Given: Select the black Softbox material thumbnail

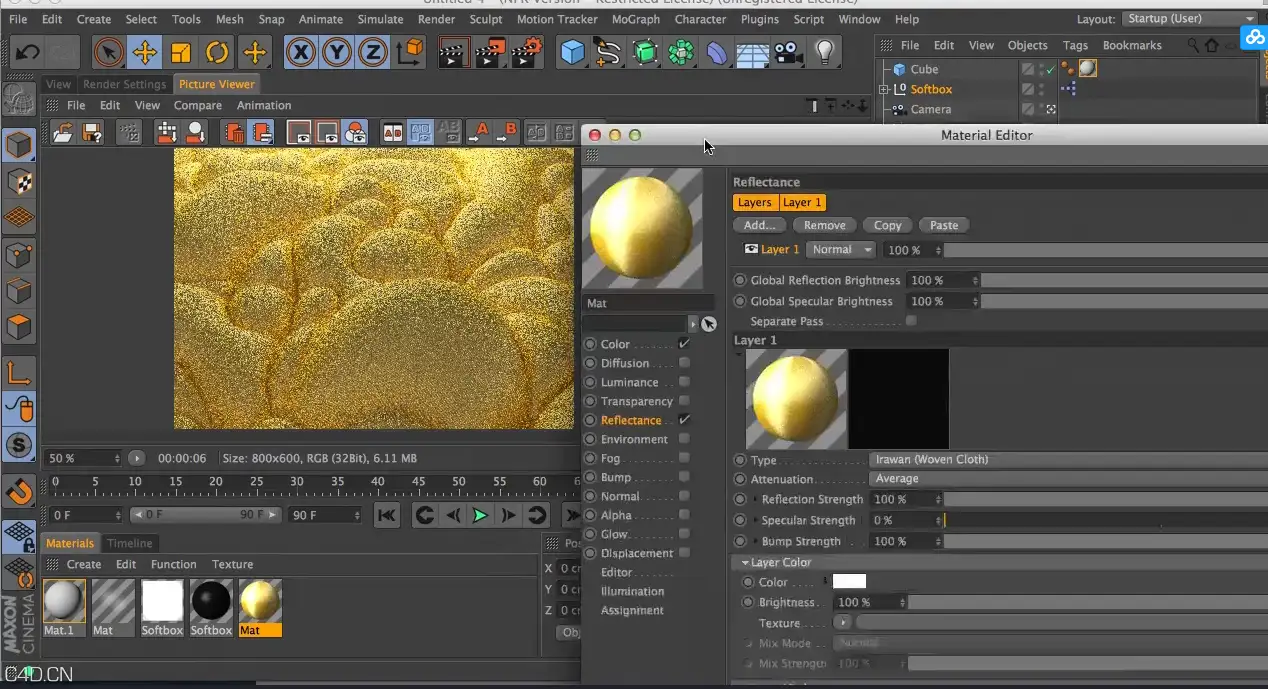Looking at the screenshot, I should point(211,601).
